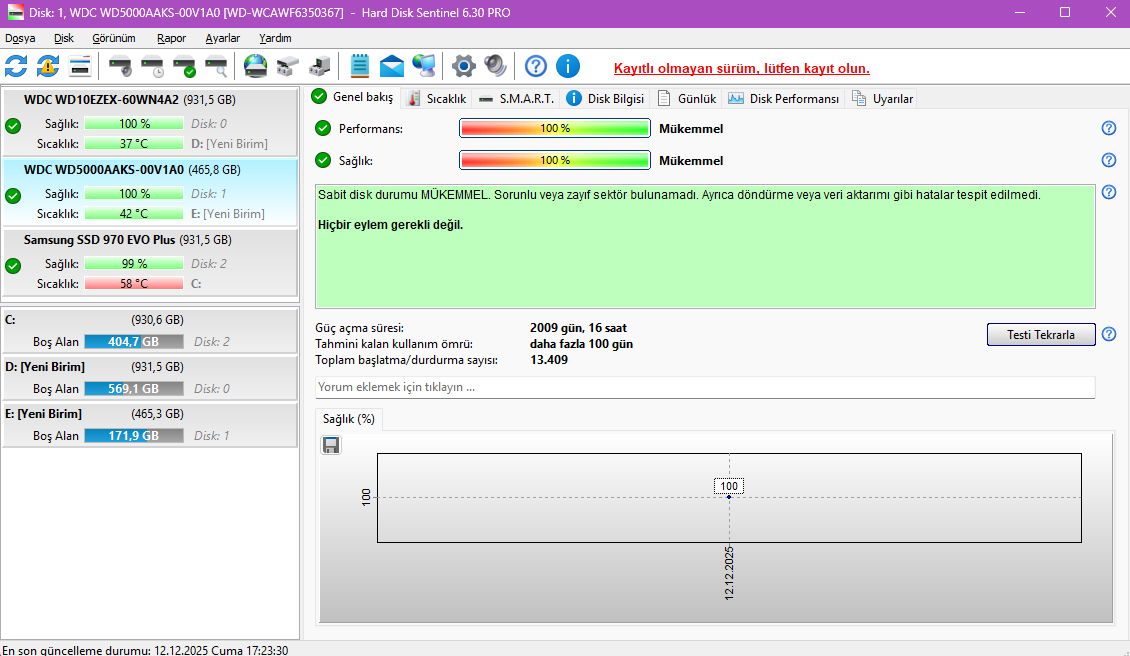Screen dimensions: 1130x656
Task: Click the disk with green checkmark icon
Action: point(184,66)
